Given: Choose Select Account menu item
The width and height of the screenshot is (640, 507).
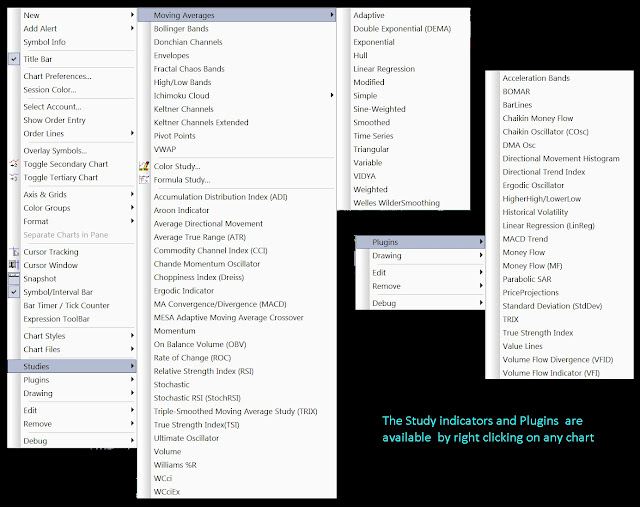Looking at the screenshot, I should click(52, 107).
